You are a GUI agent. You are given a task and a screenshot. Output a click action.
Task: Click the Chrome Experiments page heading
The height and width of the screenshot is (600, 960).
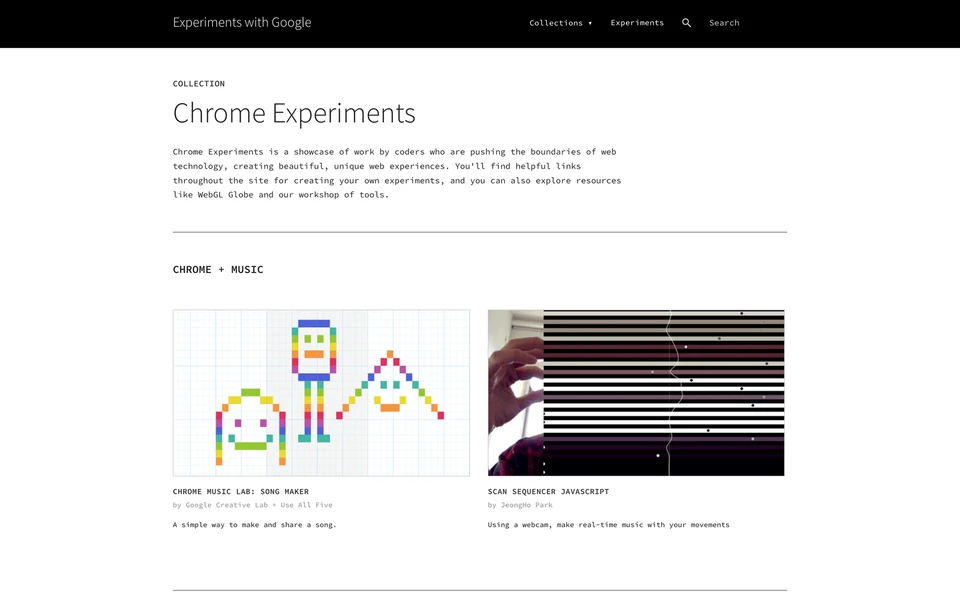[x=294, y=113]
